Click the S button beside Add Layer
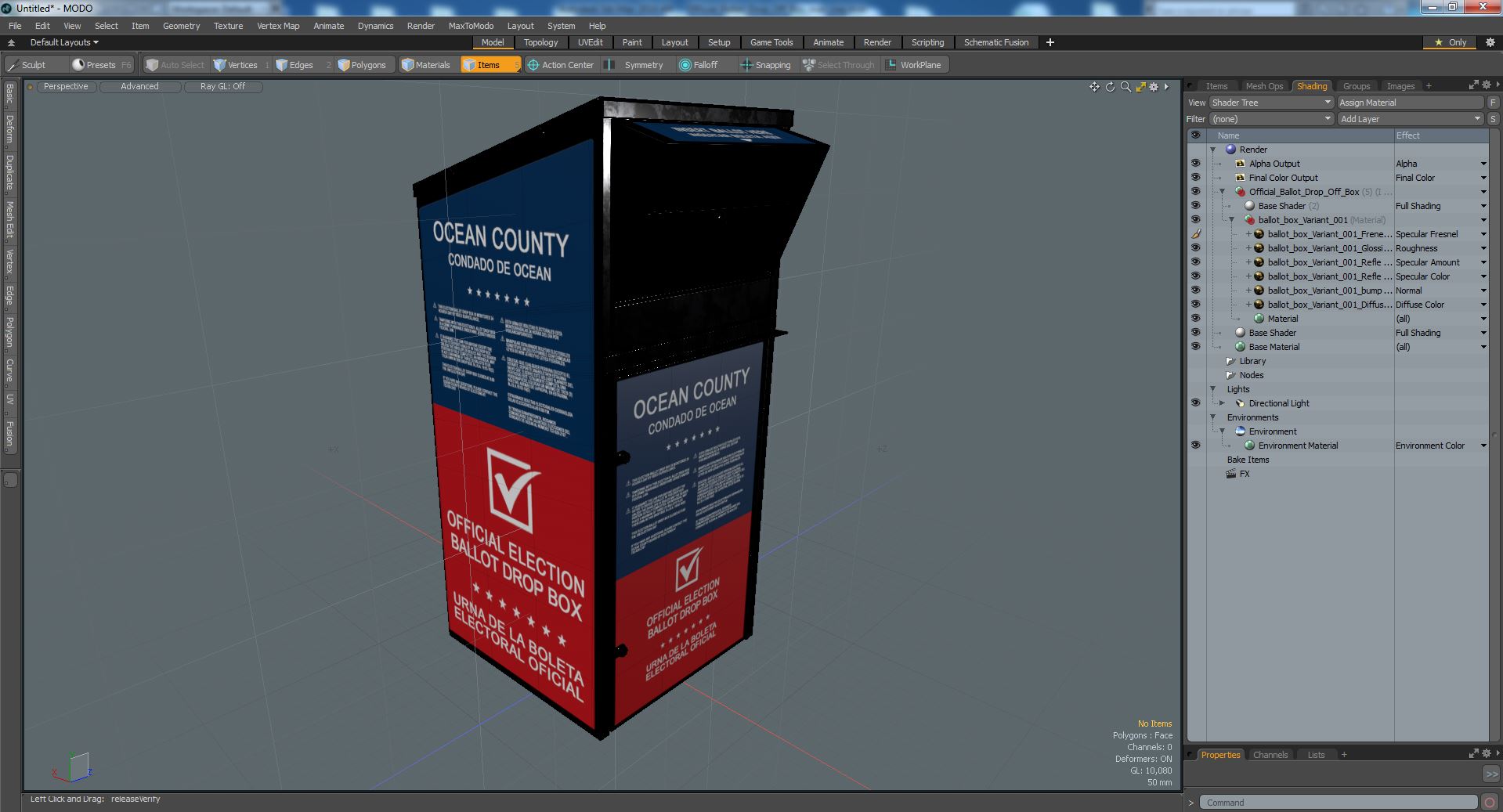Viewport: 1503px width, 812px height. 1493,119
